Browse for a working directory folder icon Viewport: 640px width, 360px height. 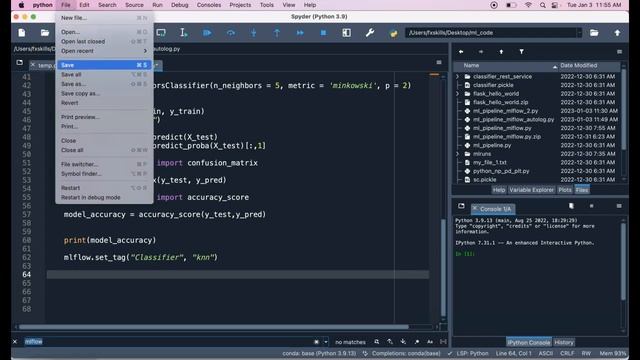click(594, 33)
